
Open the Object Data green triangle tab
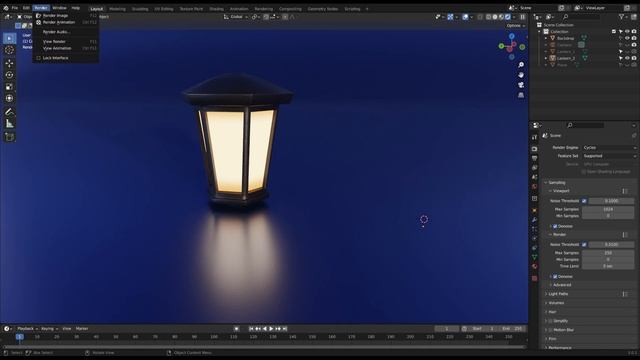coord(535,257)
